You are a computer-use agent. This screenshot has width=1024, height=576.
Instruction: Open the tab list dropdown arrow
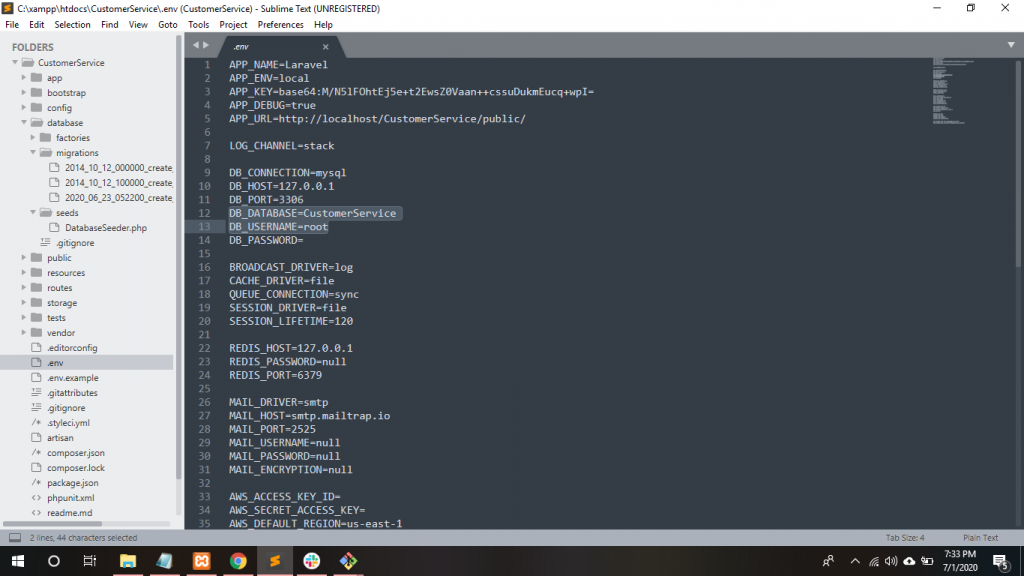click(x=1011, y=45)
